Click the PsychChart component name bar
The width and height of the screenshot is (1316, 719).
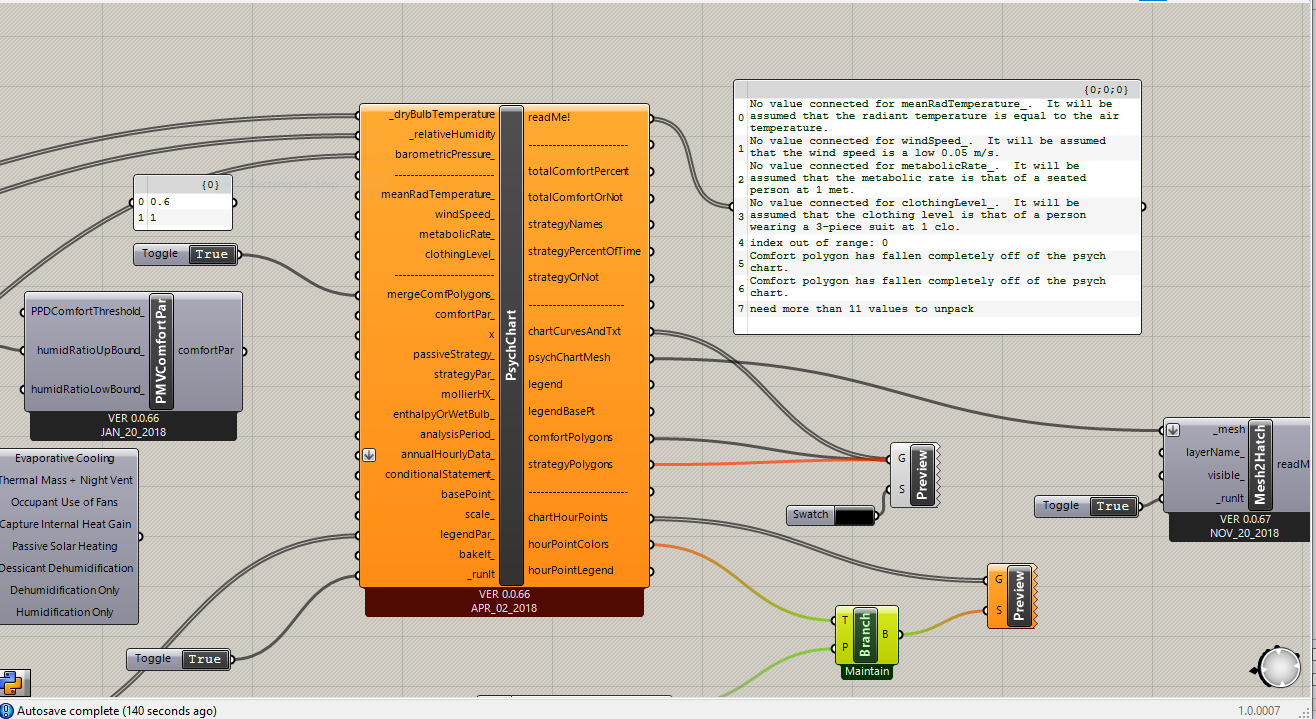(511, 345)
